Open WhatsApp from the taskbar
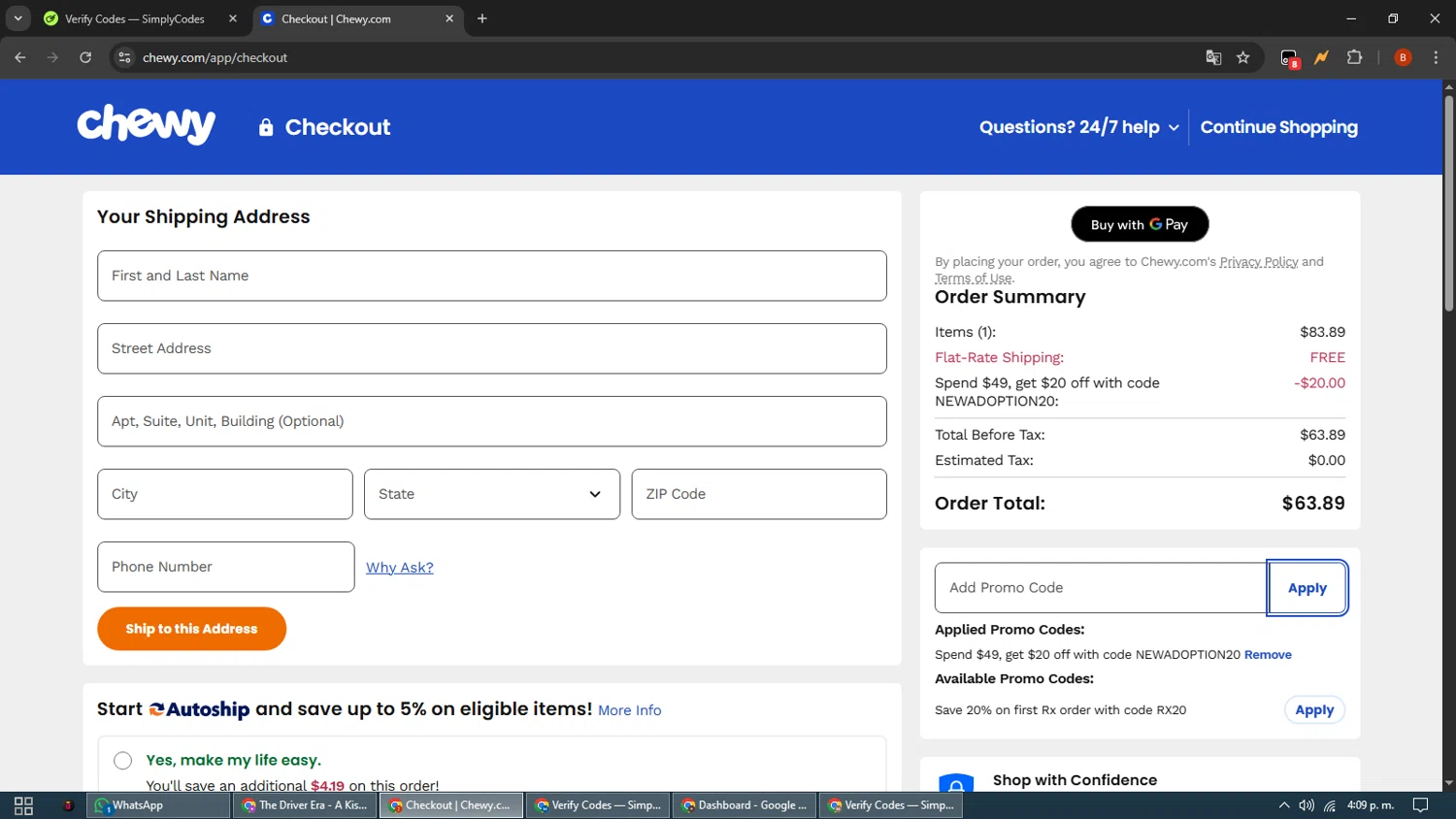The image size is (1456, 819). 159,805
